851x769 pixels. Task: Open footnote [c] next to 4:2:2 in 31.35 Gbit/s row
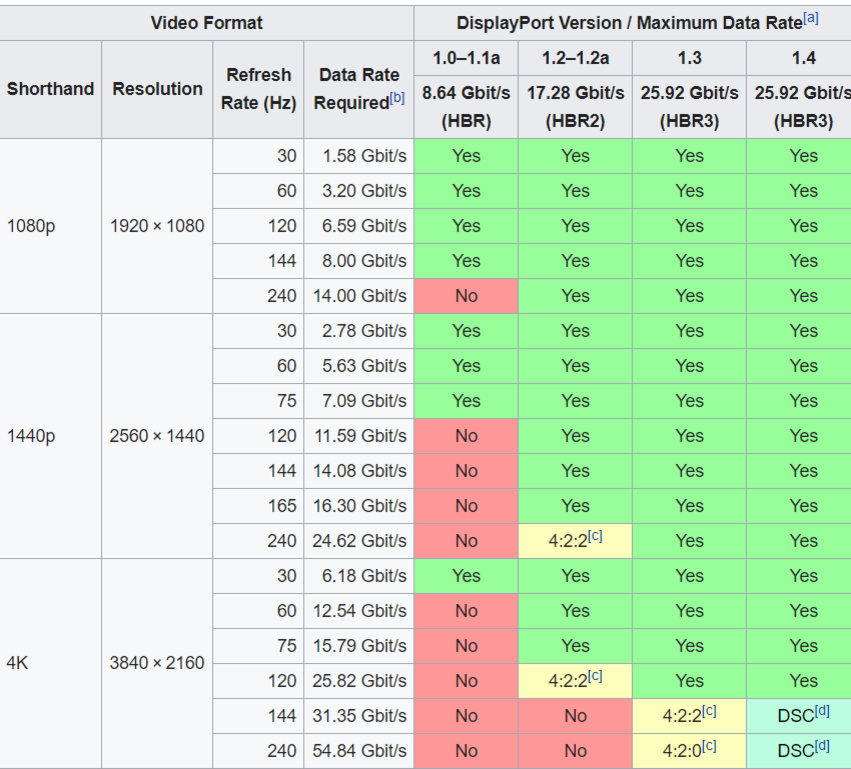click(709, 711)
